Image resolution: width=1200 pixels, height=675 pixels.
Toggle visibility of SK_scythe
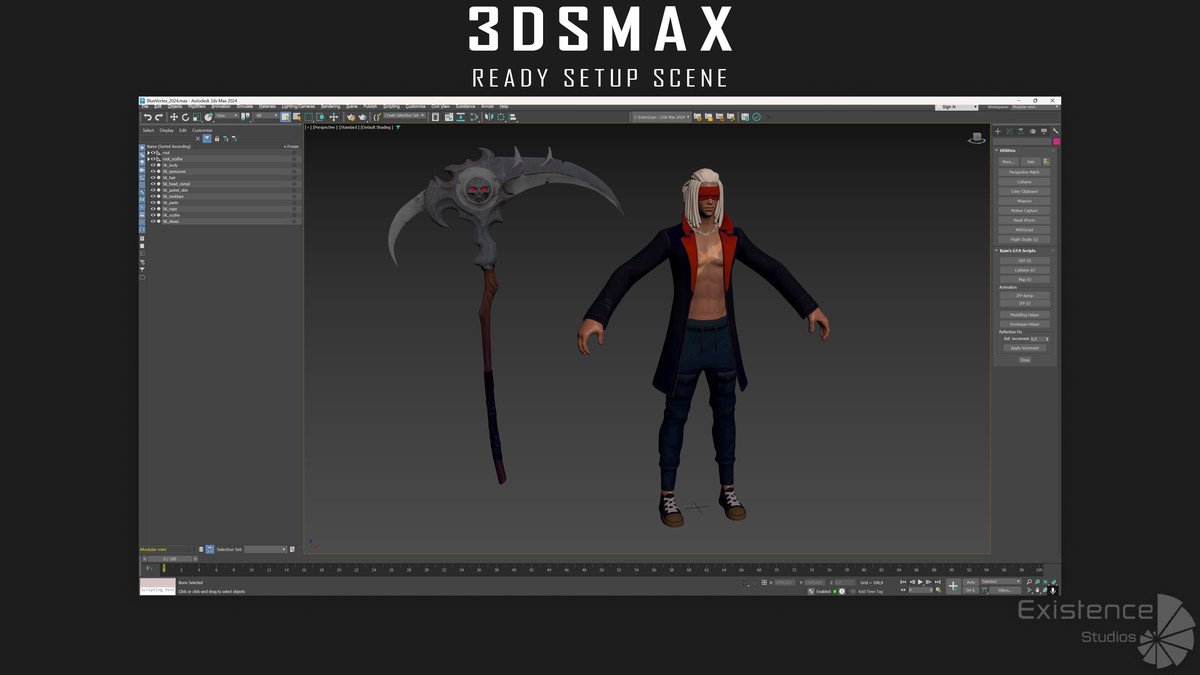tap(153, 215)
